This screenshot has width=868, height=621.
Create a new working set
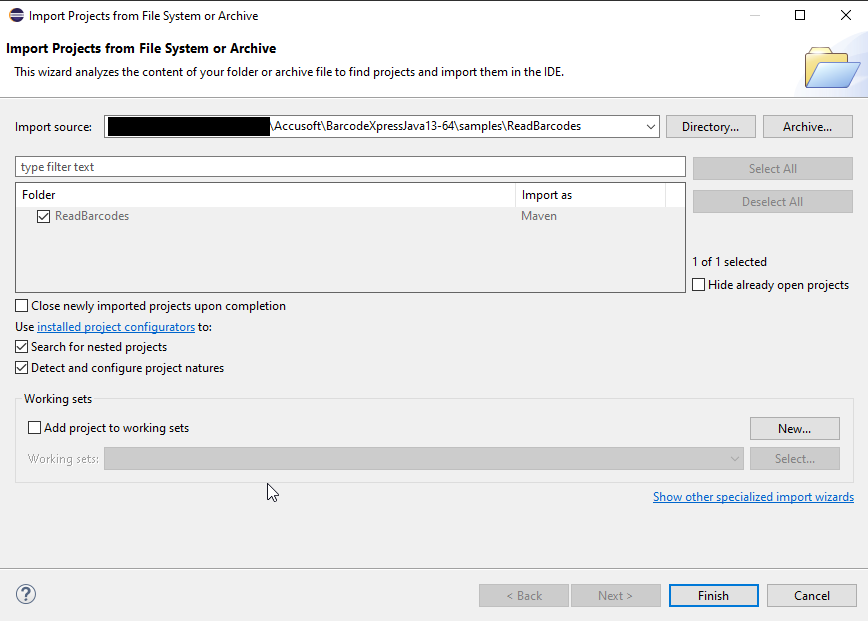tap(794, 428)
